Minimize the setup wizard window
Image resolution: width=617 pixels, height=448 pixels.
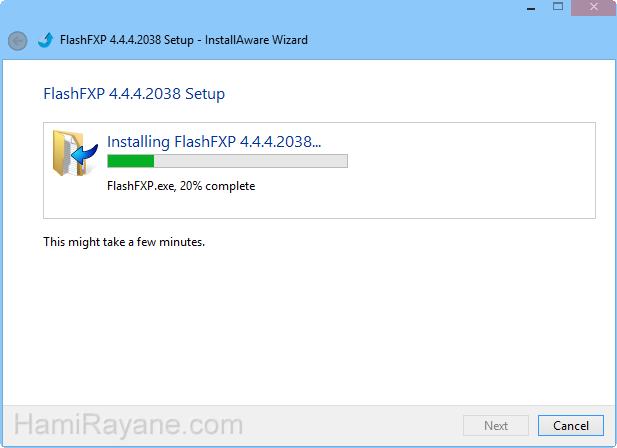coord(531,8)
